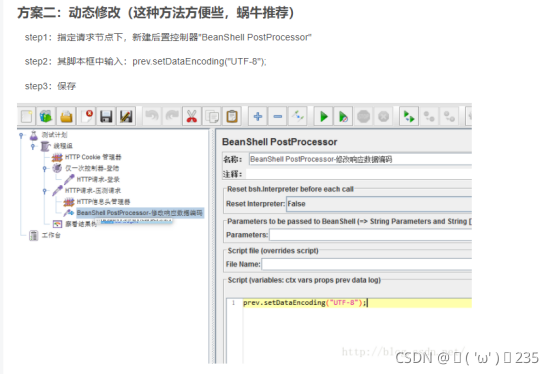Select BeanShell PostProcessor-修改响应数据编码 tree node
This screenshot has height=375, width=554.
click(140, 213)
